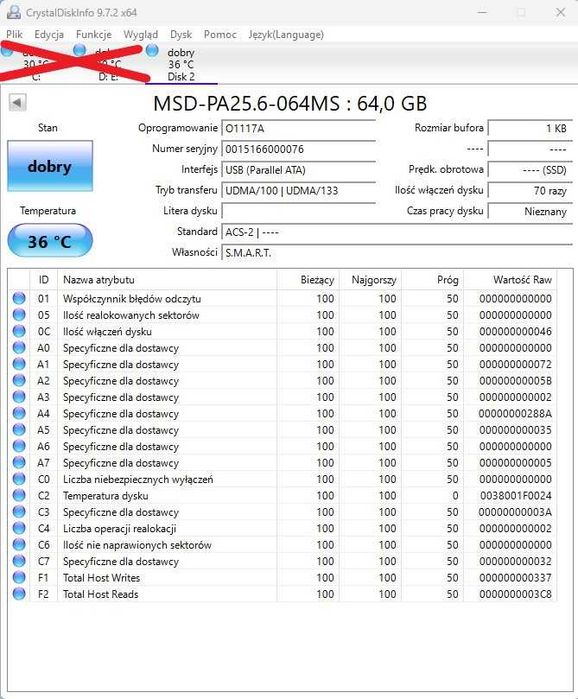The height and width of the screenshot is (699, 578).
Task: Click the blue 'dobry' health status button
Action: pos(50,166)
